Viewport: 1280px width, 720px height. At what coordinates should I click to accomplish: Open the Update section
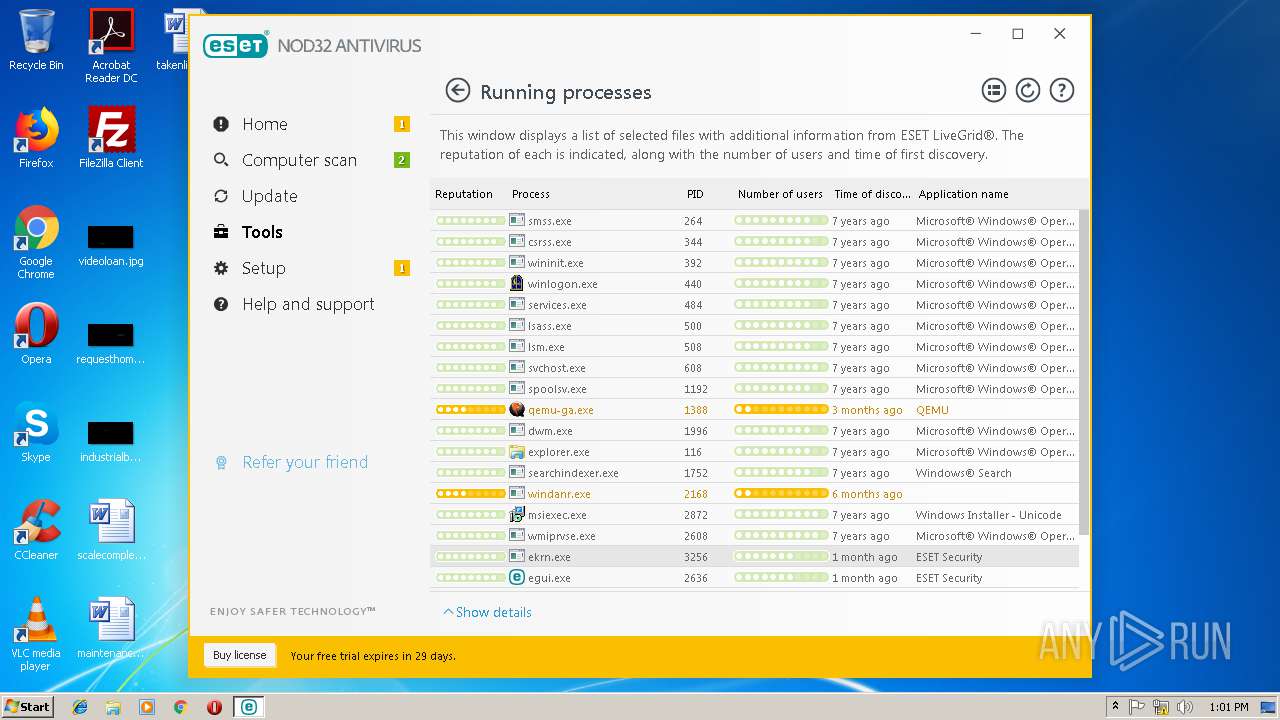pos(269,196)
